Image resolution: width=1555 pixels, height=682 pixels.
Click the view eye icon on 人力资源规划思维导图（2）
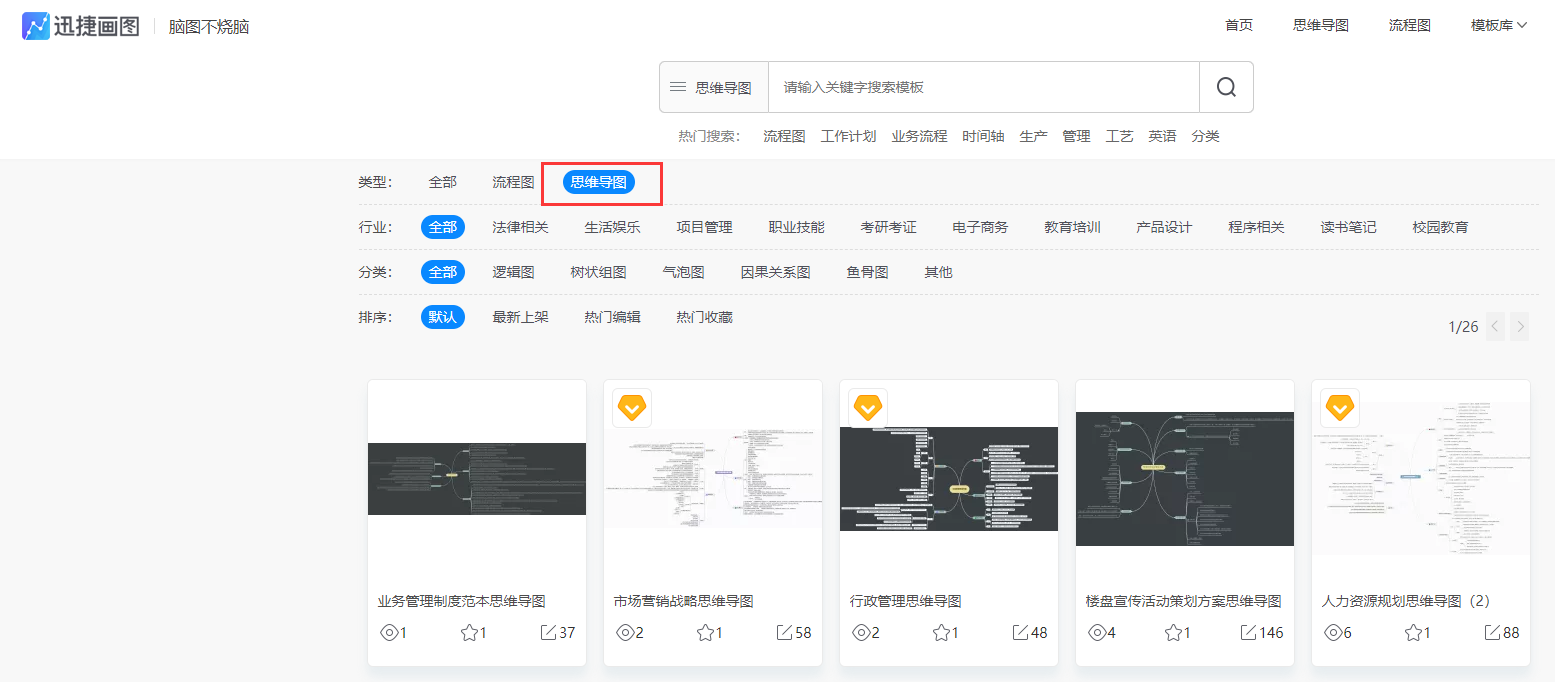(1333, 633)
